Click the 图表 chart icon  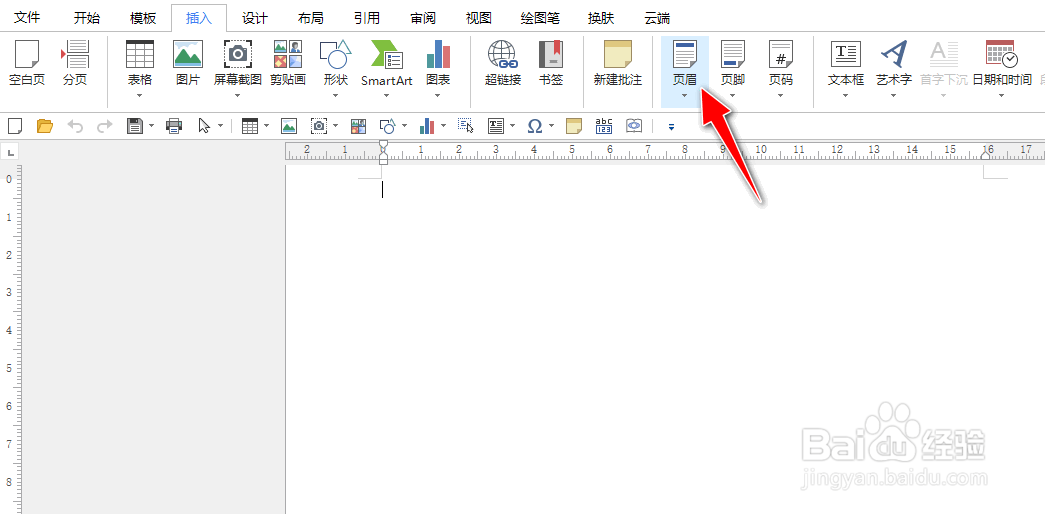[438, 54]
